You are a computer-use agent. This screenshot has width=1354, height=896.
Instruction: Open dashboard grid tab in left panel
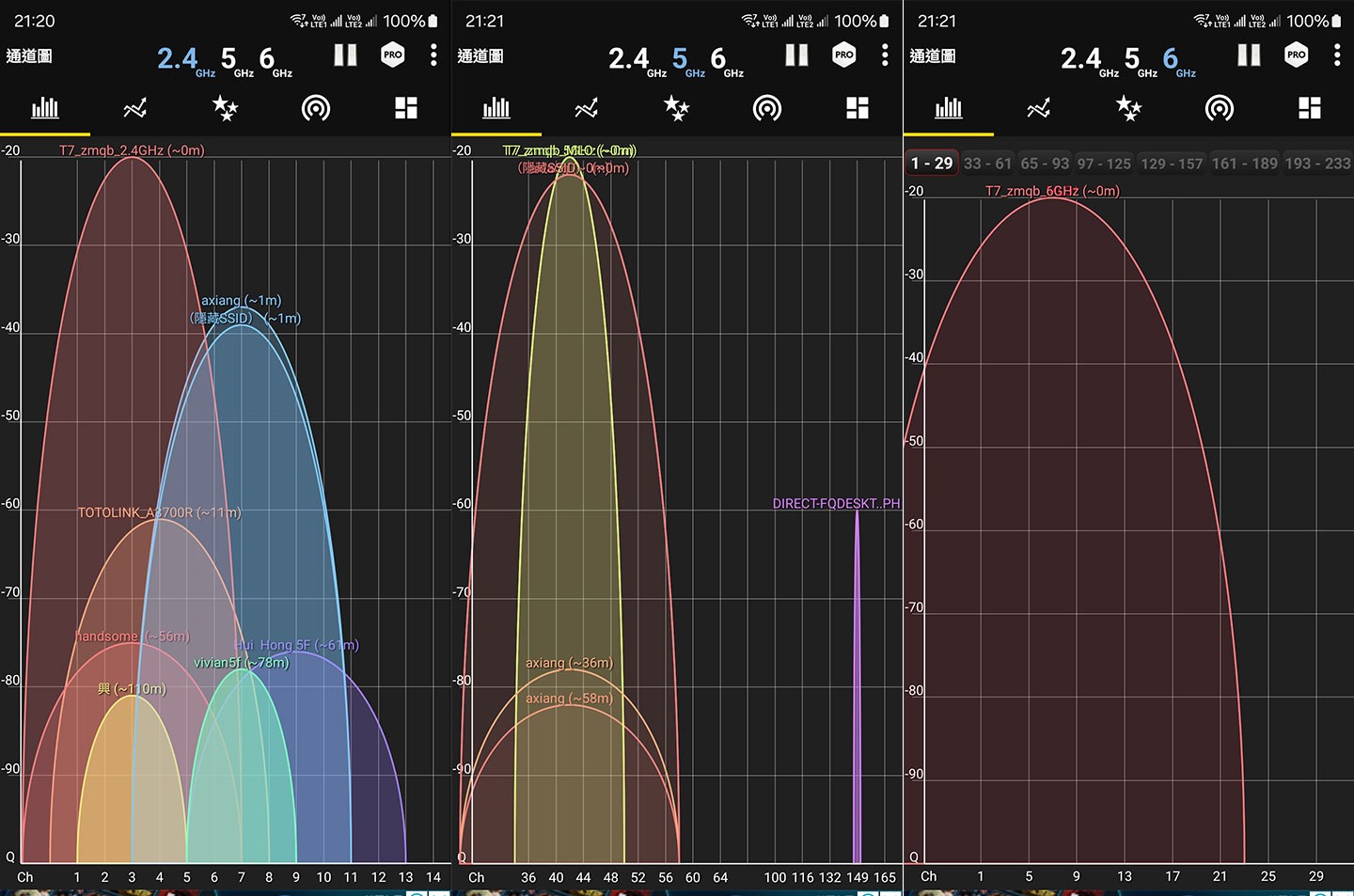[x=406, y=108]
